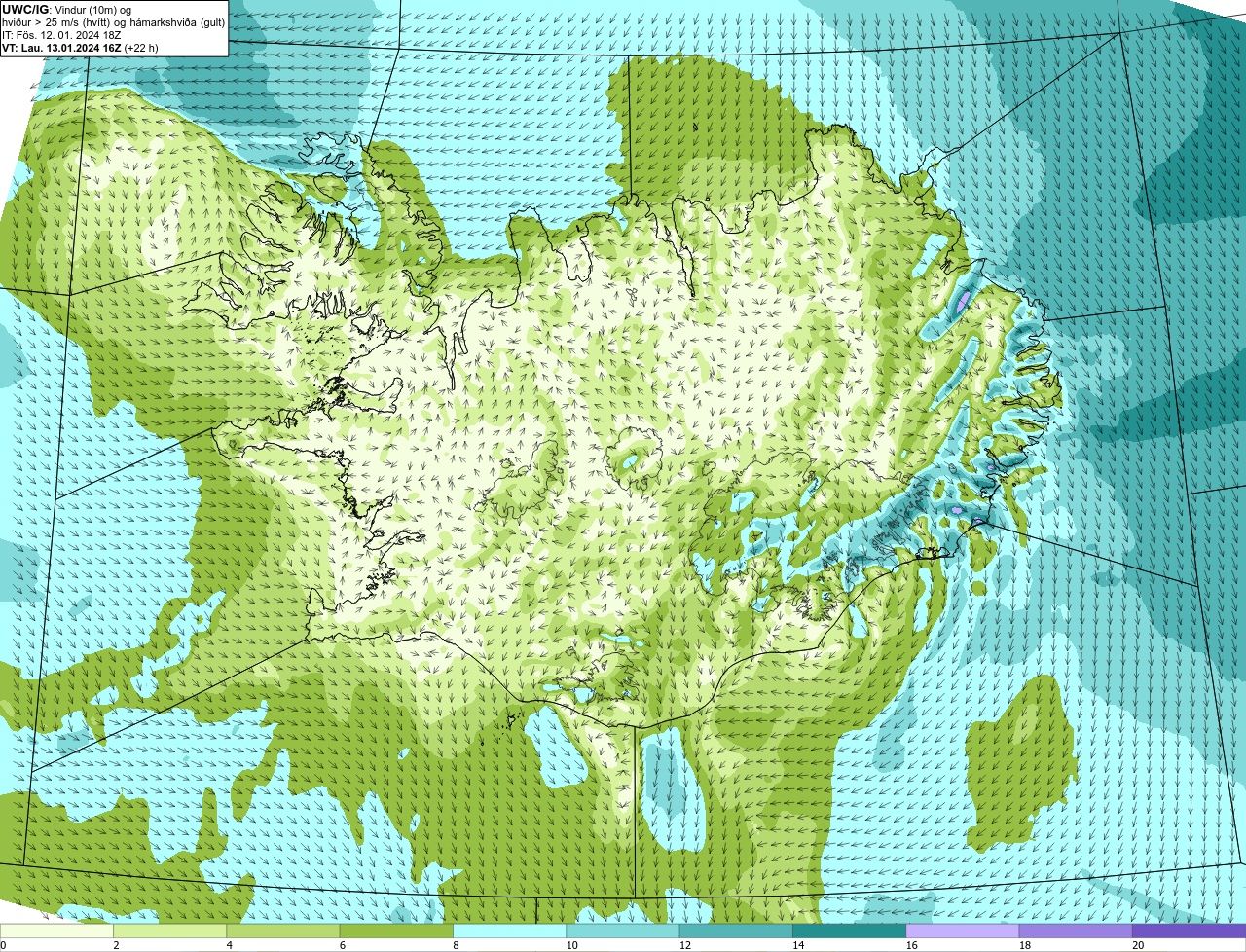Image resolution: width=1246 pixels, height=952 pixels.
Task: Click the above-20 m/s dark violet swatch
Action: point(1190,931)
